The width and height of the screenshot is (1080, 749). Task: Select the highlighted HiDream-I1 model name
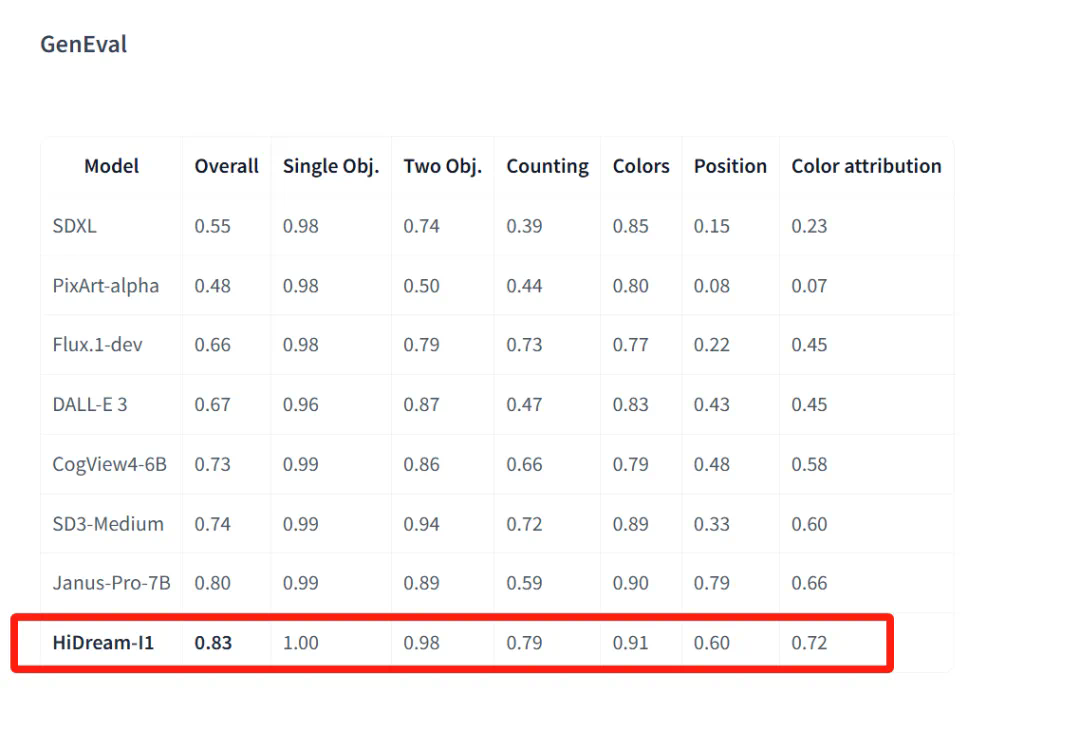(103, 643)
